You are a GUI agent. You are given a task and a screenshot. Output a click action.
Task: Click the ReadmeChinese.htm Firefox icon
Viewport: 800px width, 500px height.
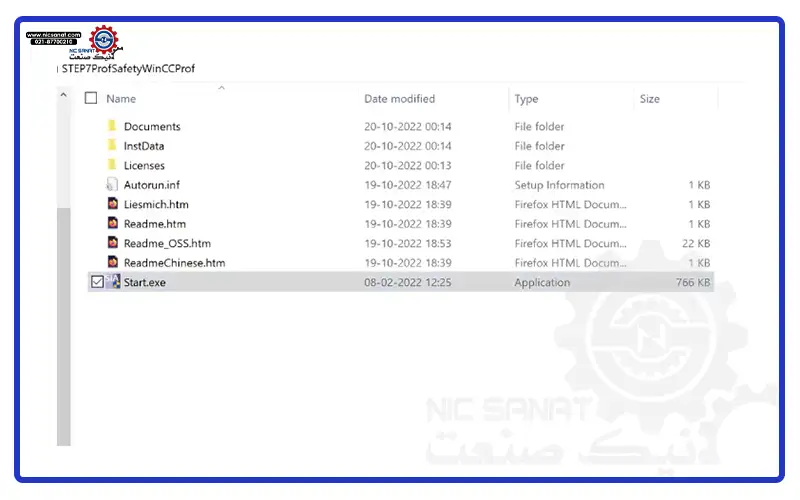point(113,262)
